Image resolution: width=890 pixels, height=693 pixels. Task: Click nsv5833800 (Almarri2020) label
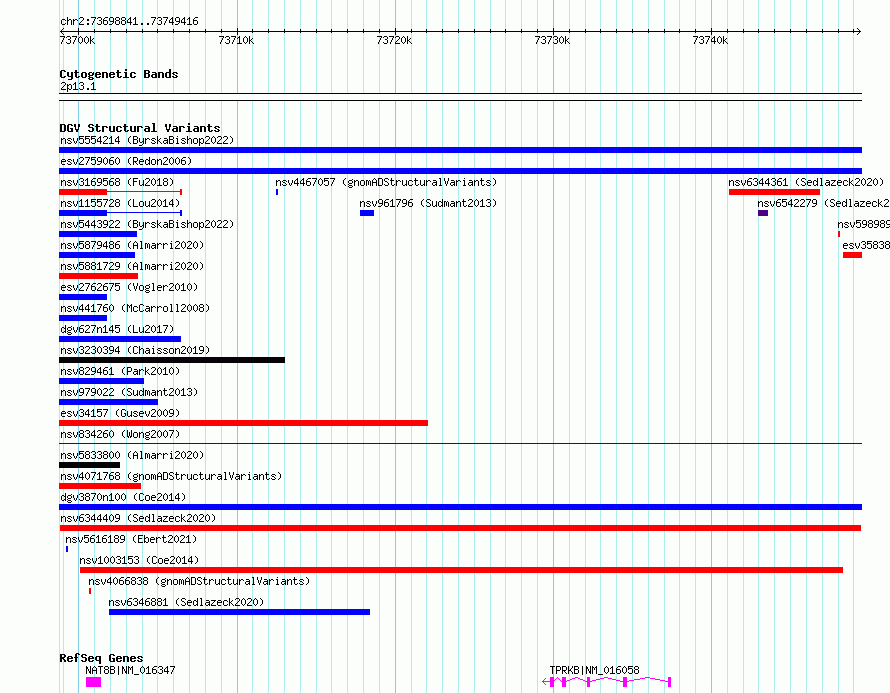pos(132,455)
